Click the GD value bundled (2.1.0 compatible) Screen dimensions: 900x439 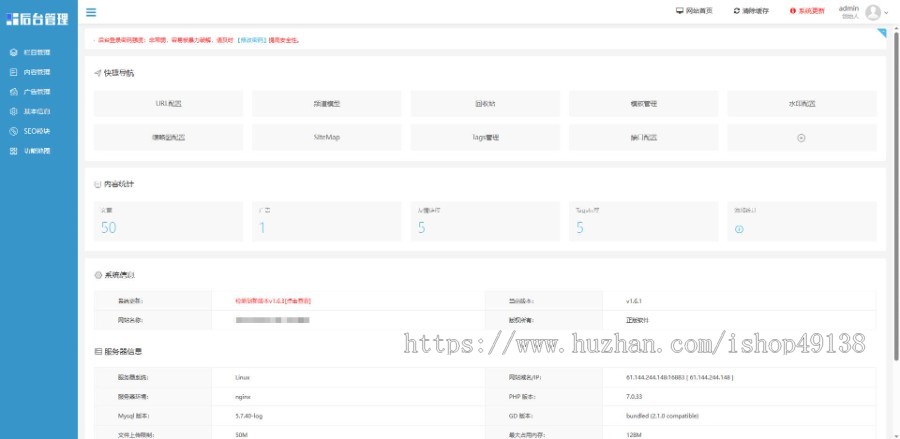[662, 416]
